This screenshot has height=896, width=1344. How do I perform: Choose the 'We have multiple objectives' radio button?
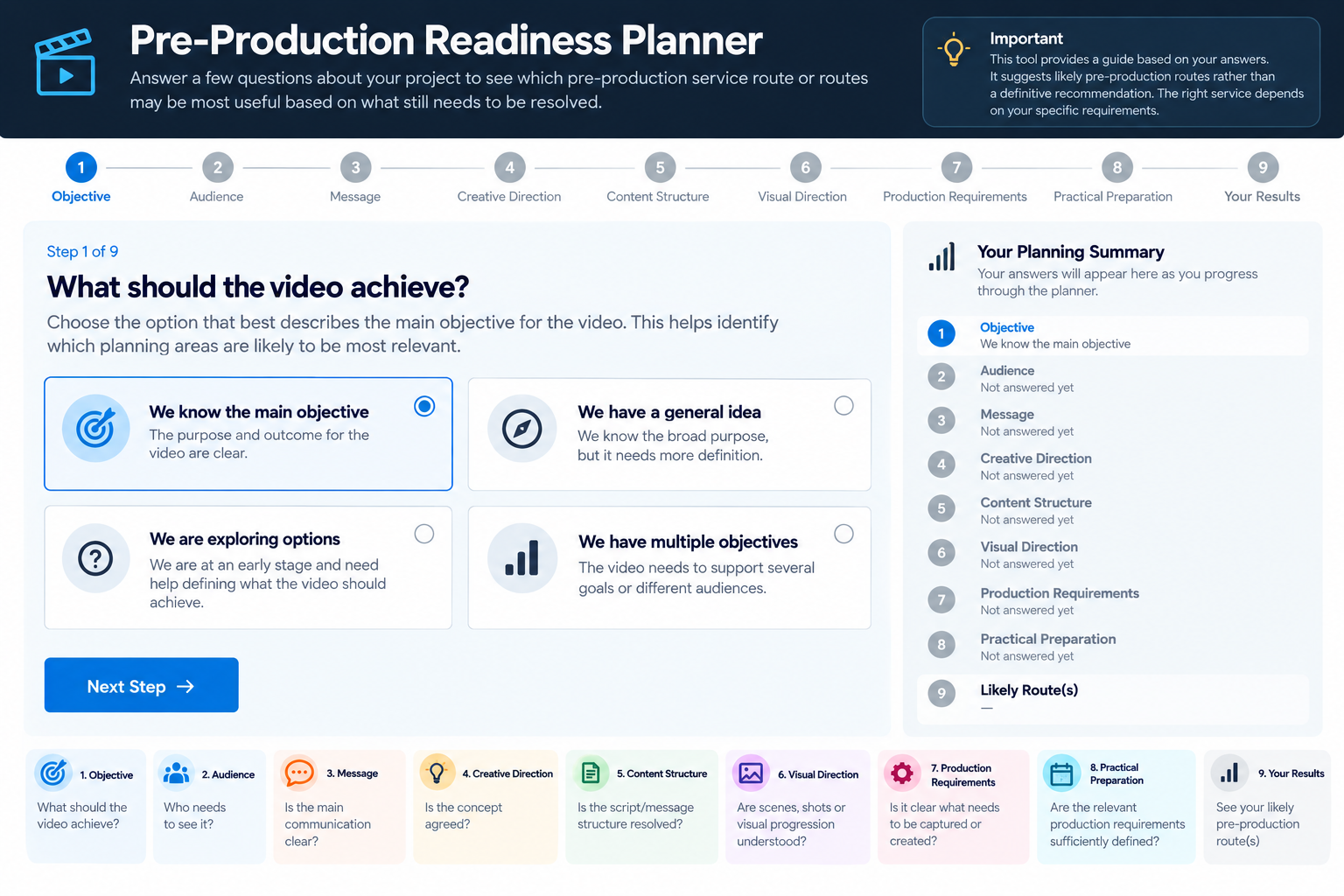843,534
